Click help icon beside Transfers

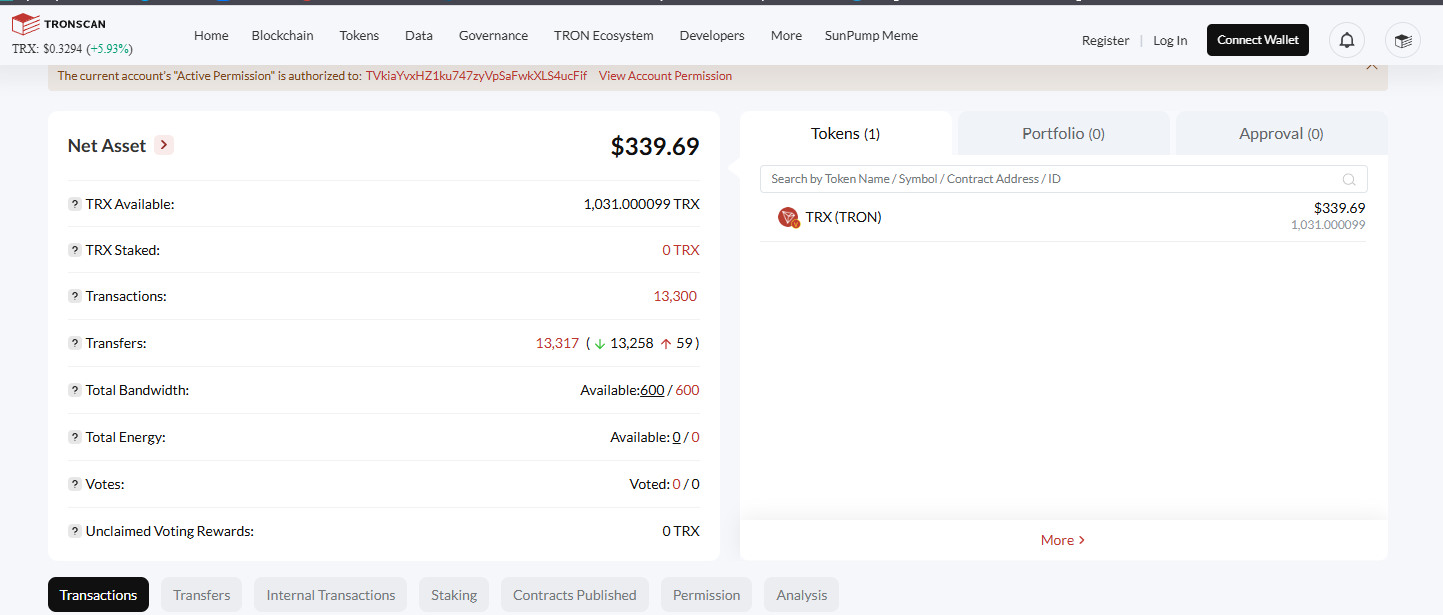(75, 343)
